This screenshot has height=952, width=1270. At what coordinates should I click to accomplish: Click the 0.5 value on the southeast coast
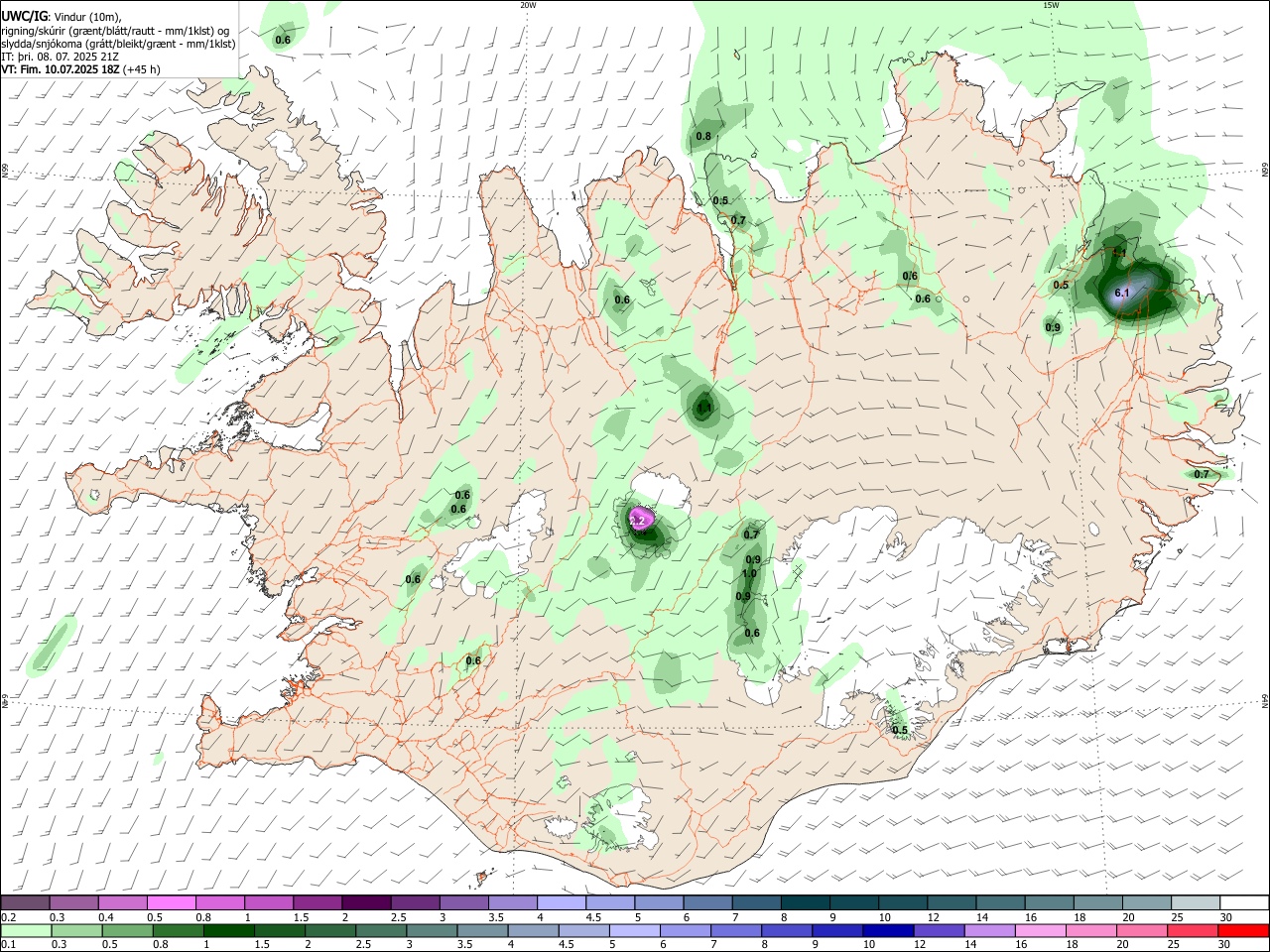pyautogui.click(x=900, y=730)
